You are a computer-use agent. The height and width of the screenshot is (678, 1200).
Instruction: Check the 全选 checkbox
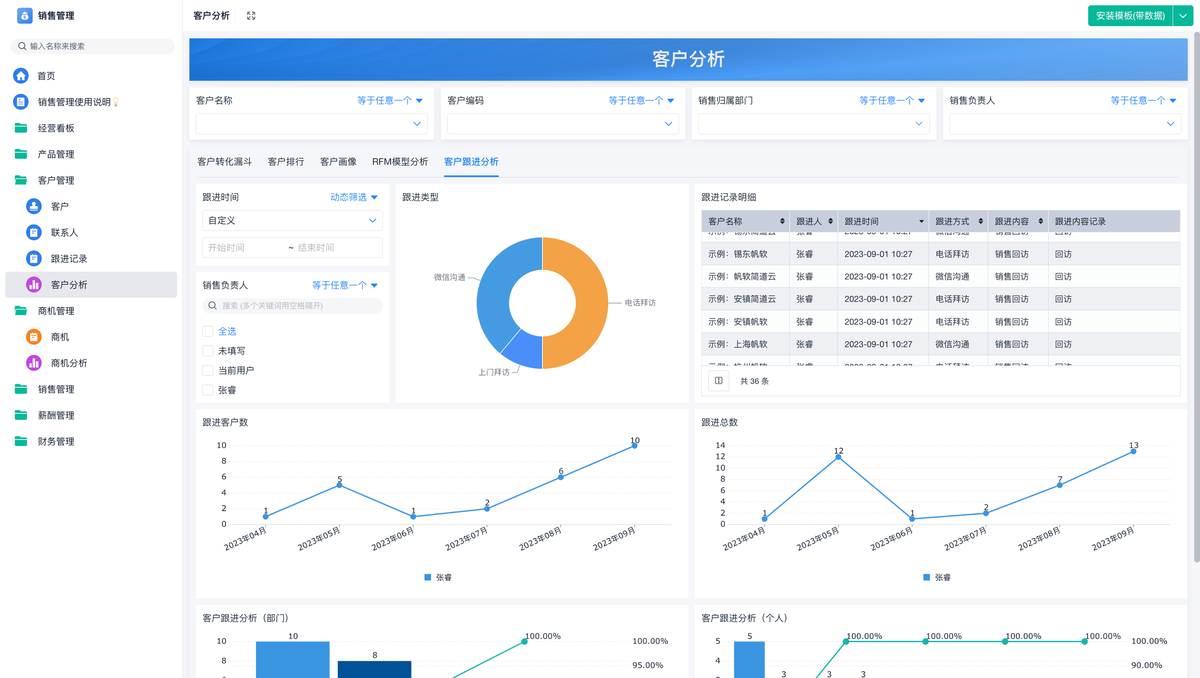tap(207, 331)
